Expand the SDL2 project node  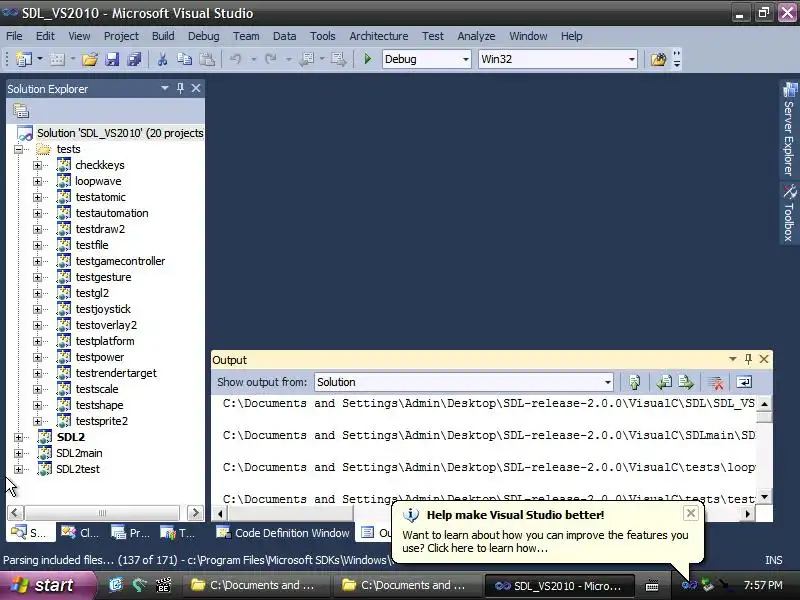point(18,437)
